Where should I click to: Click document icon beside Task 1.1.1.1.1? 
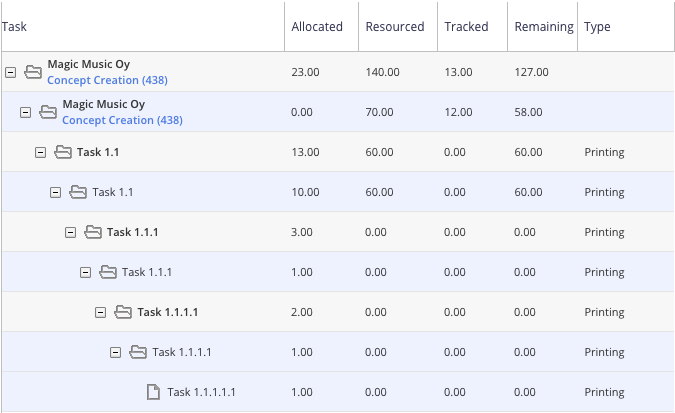[x=153, y=392]
